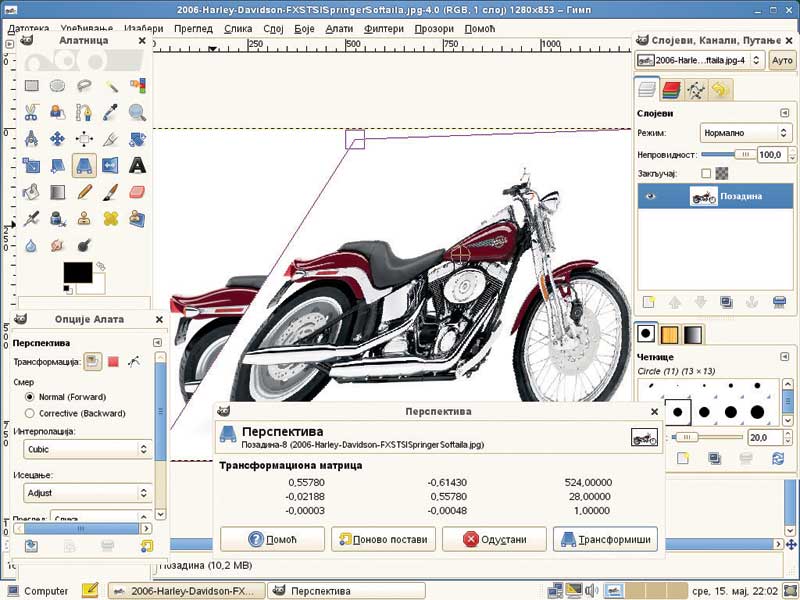Screen dimensions: 800x600
Task: Open the Режим Нормално mode dropdown
Action: pos(745,133)
